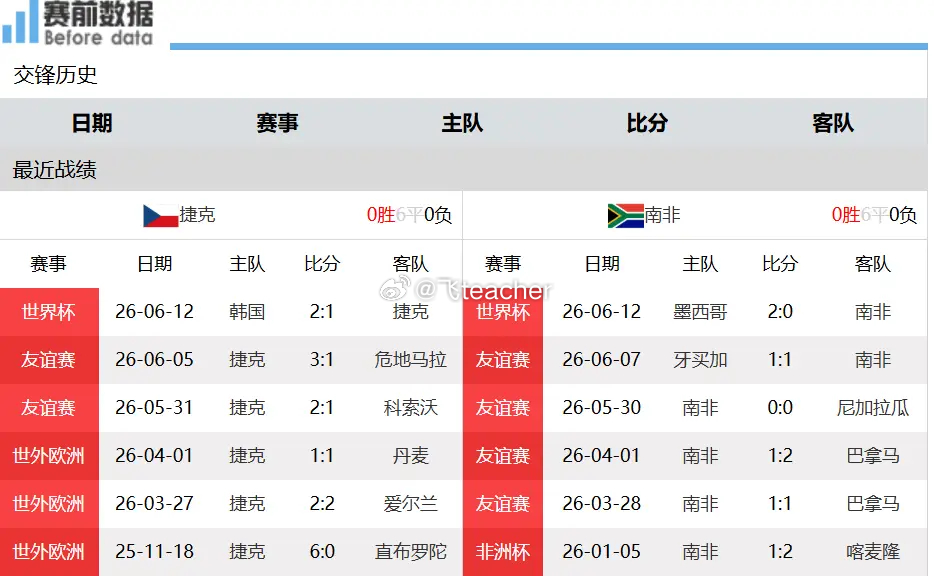Click date 25-11-18 in the Czech table
This screenshot has height=576, width=934.
coord(155,552)
